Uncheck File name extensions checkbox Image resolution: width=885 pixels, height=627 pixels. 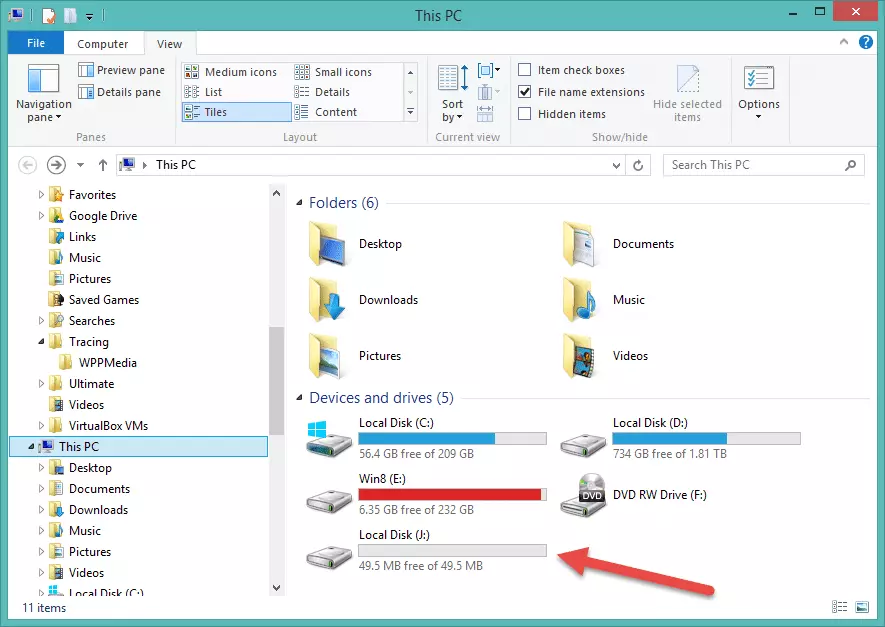tap(525, 92)
